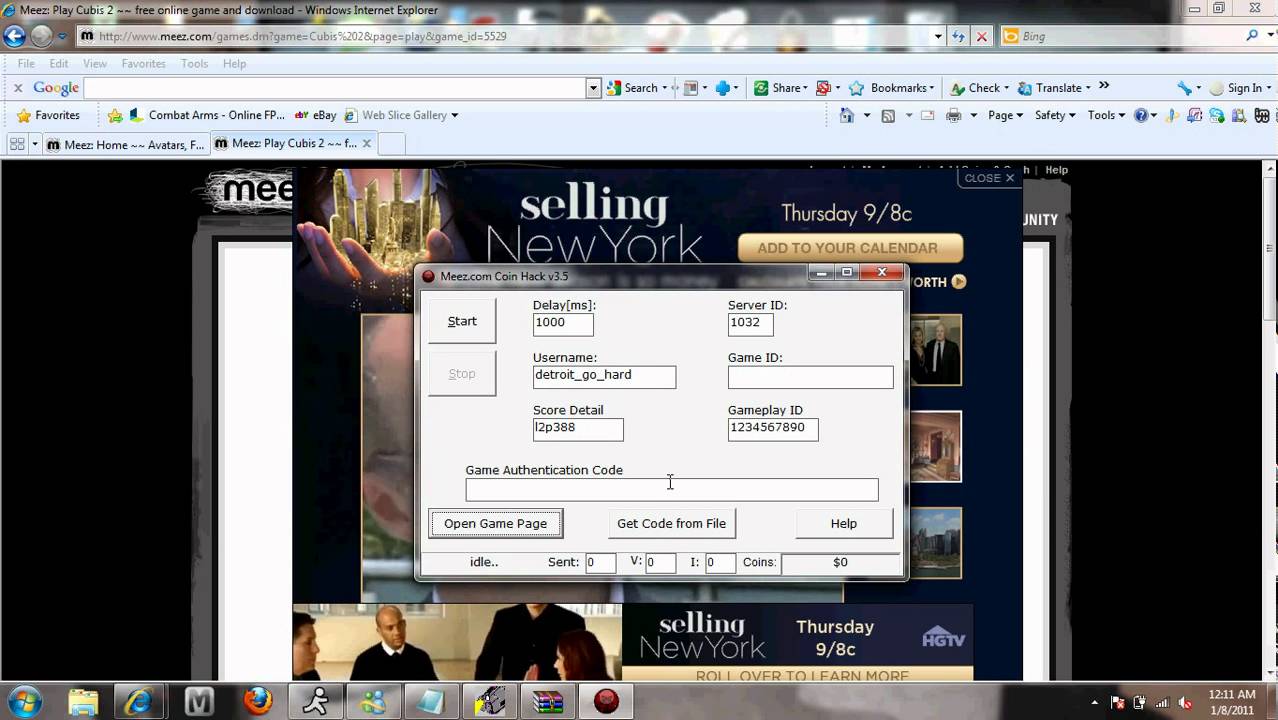Click the Print icon in command bar
The width and height of the screenshot is (1278, 720).
[x=953, y=115]
